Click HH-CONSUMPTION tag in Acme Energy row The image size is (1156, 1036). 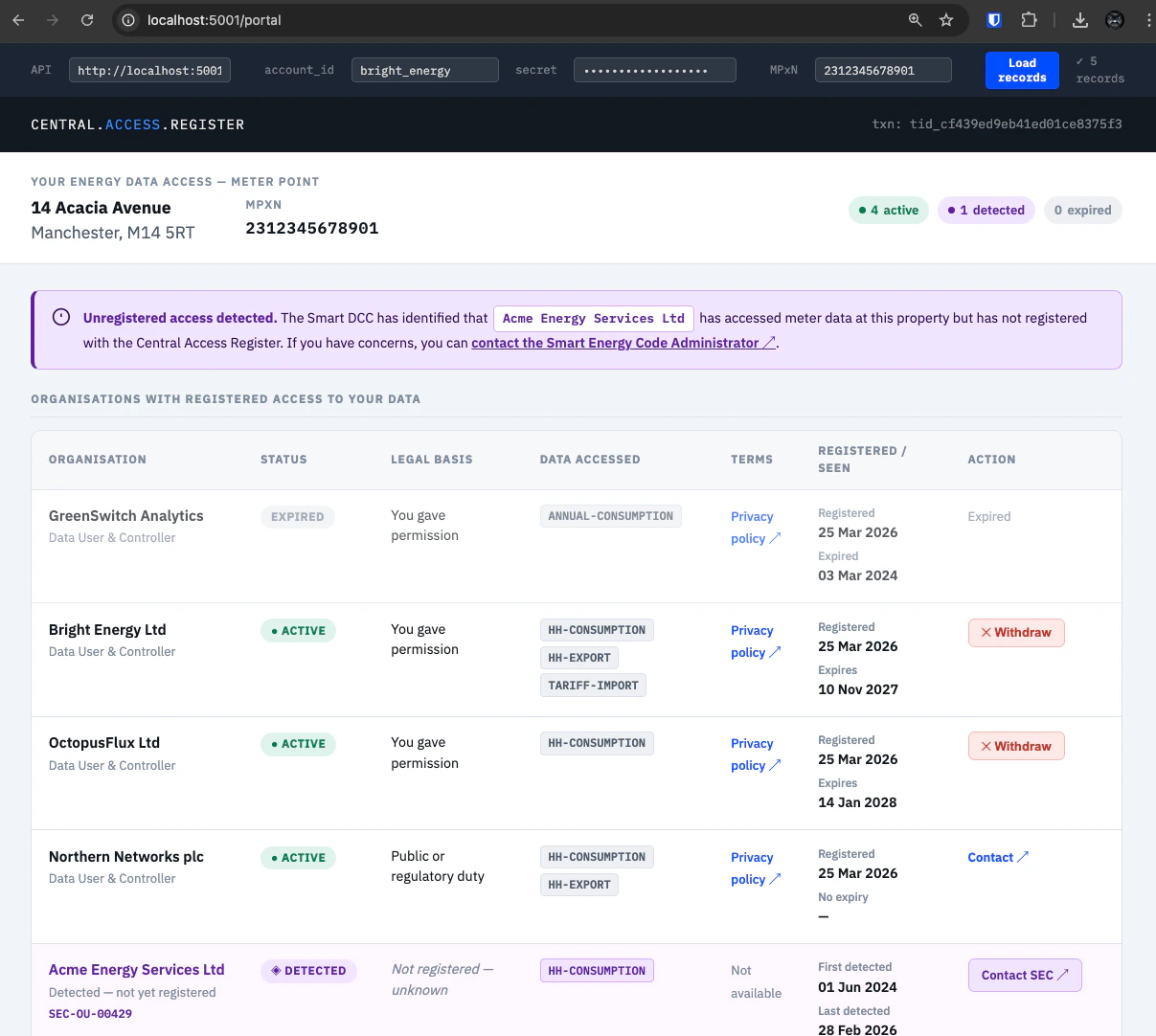(x=597, y=971)
